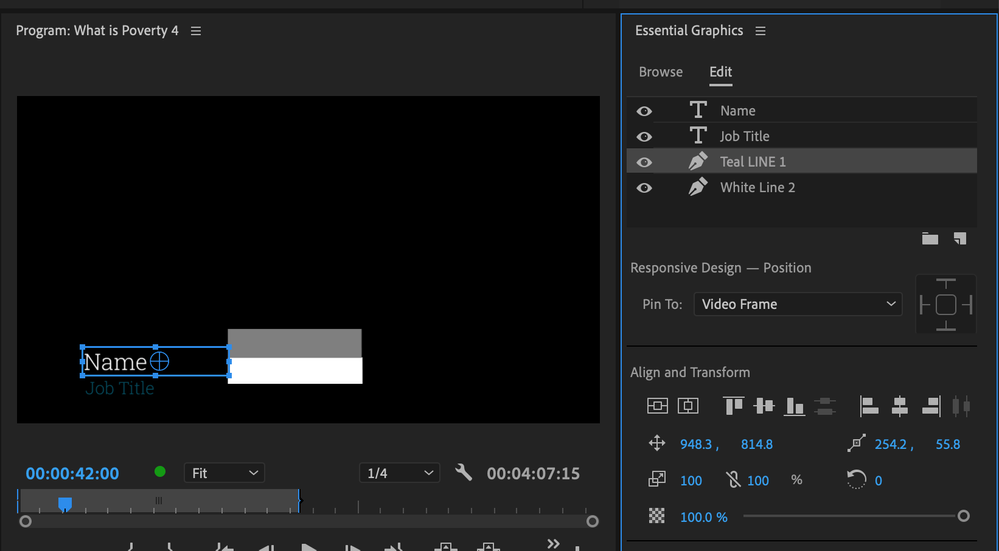Click the right zoom scroll bar handle

pyautogui.click(x=593, y=521)
